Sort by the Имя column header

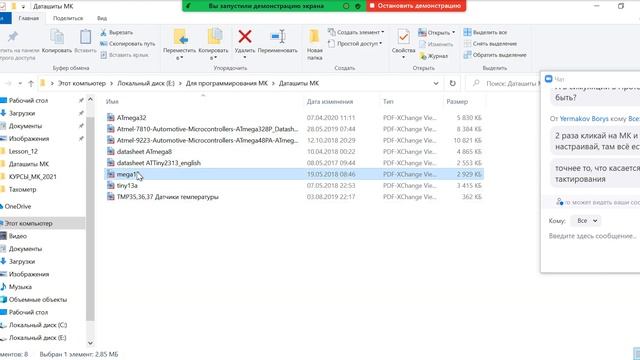pos(112,102)
